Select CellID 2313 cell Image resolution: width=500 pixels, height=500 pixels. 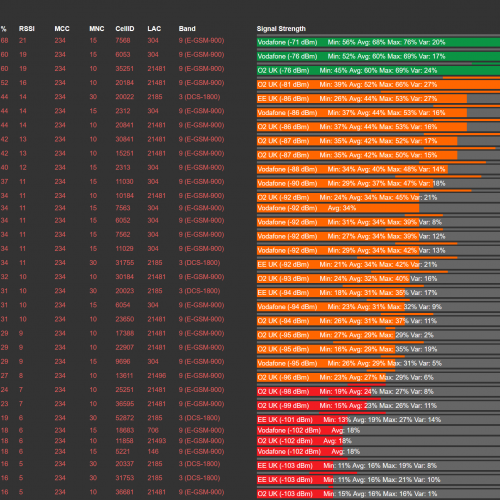[123, 168]
